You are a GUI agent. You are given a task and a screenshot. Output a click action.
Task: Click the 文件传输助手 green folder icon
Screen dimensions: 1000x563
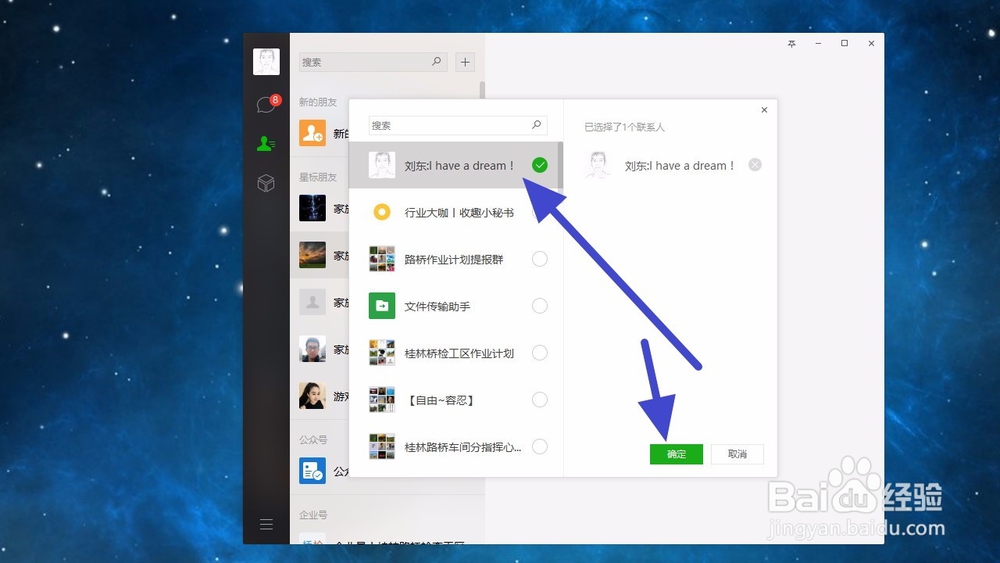pos(382,306)
